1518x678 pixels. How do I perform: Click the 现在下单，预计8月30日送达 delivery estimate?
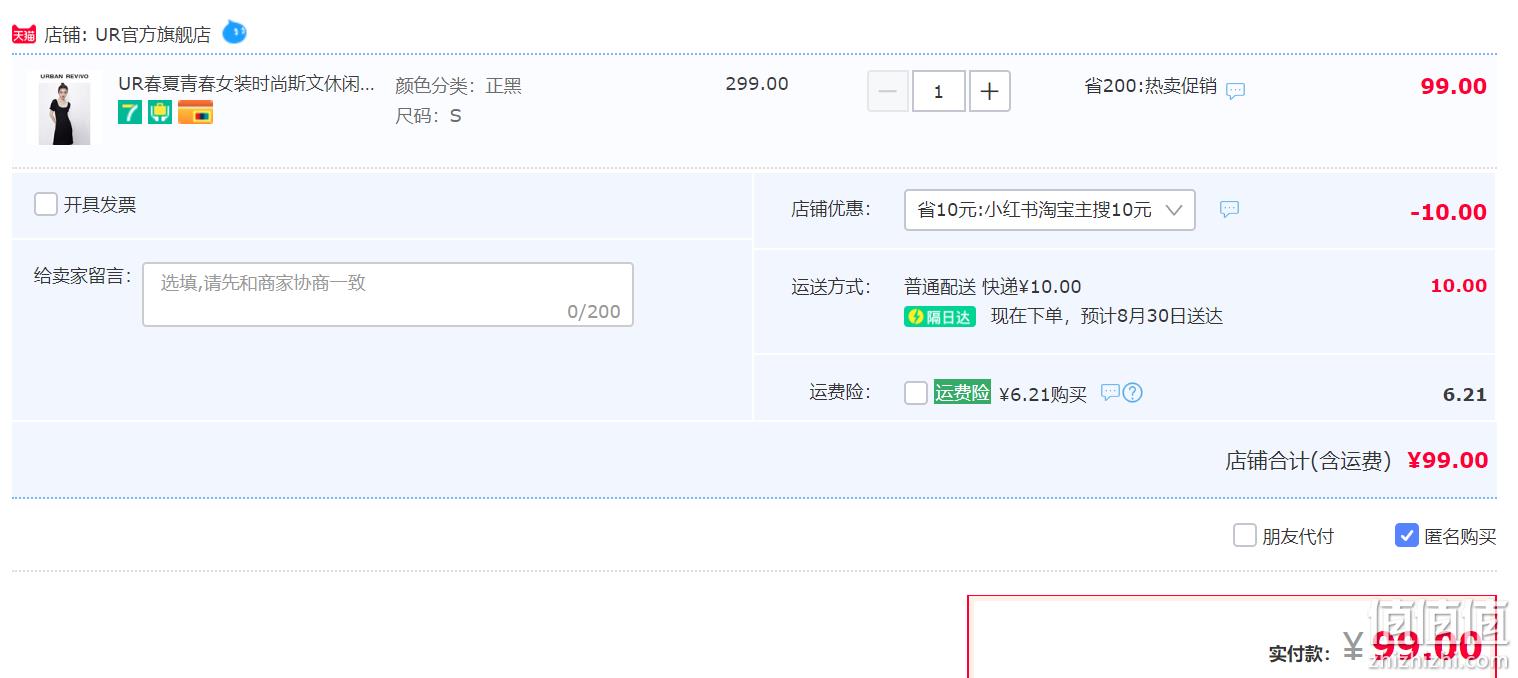(x=1107, y=317)
